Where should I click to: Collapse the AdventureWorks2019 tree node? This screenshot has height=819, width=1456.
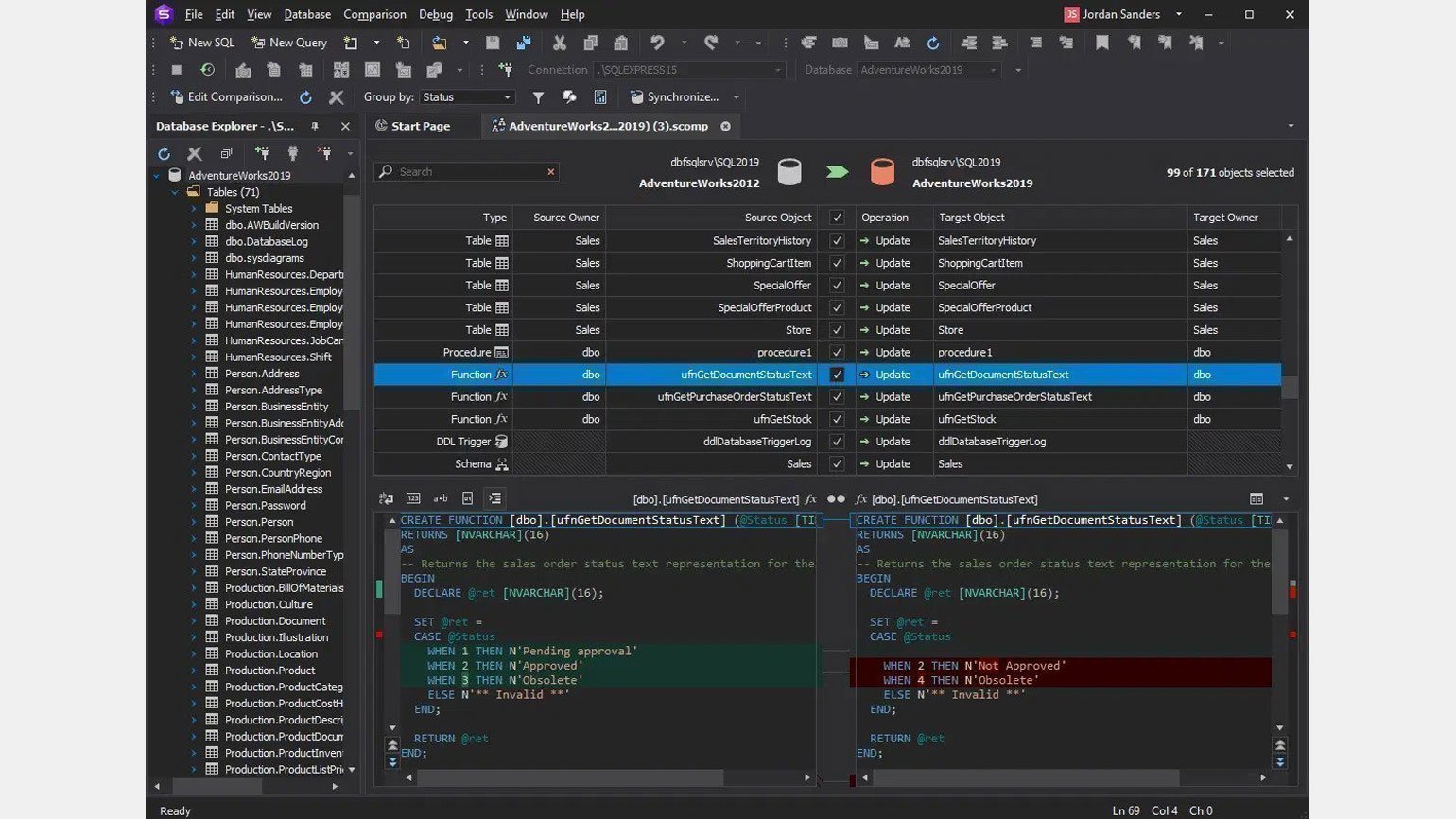[x=157, y=176]
